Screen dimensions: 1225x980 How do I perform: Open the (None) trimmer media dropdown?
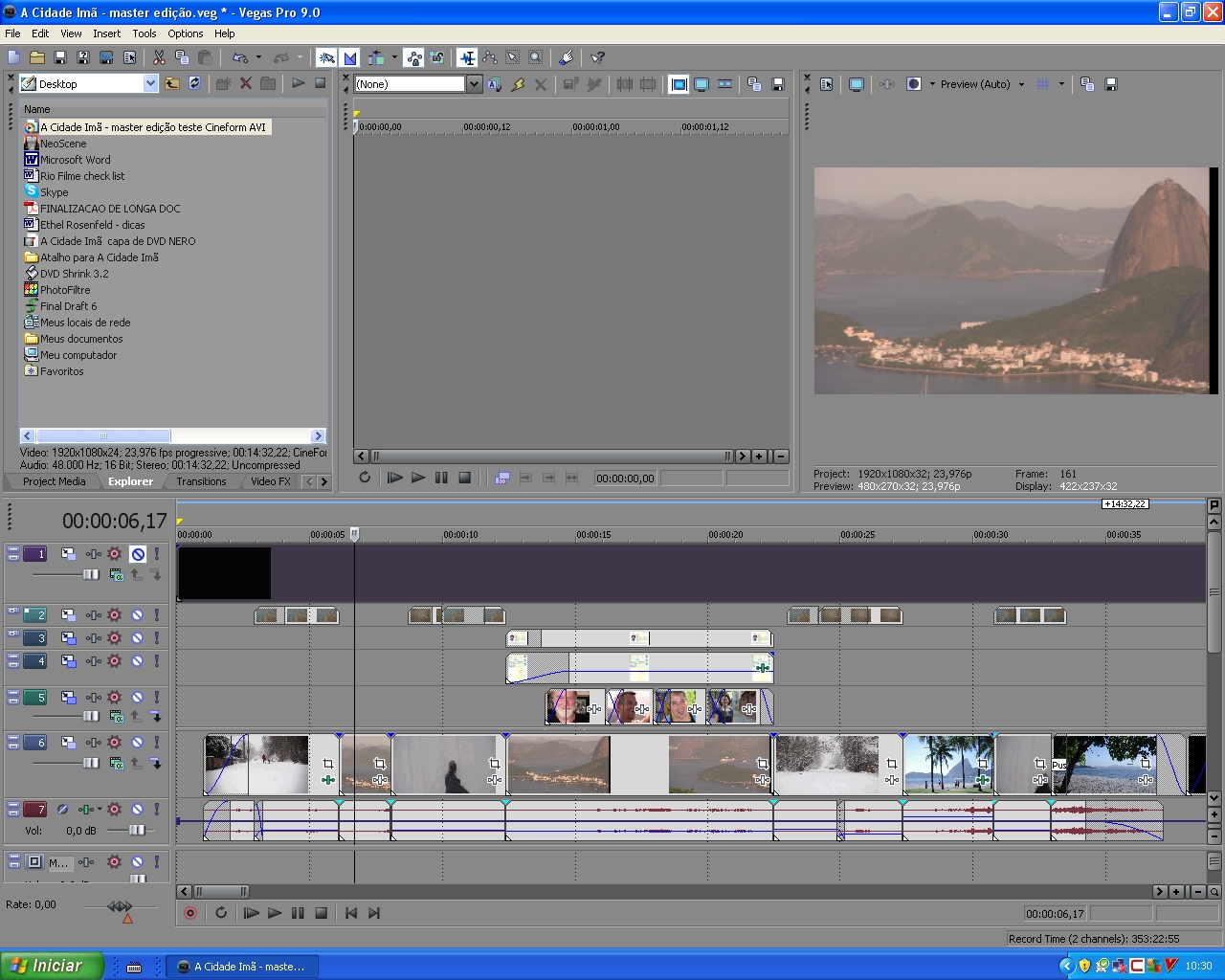(x=474, y=84)
